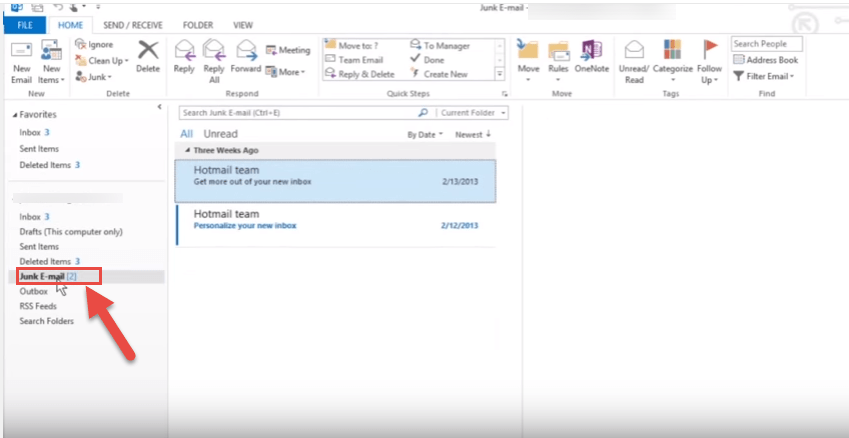
Task: Select Done quick step
Action: pyautogui.click(x=427, y=60)
